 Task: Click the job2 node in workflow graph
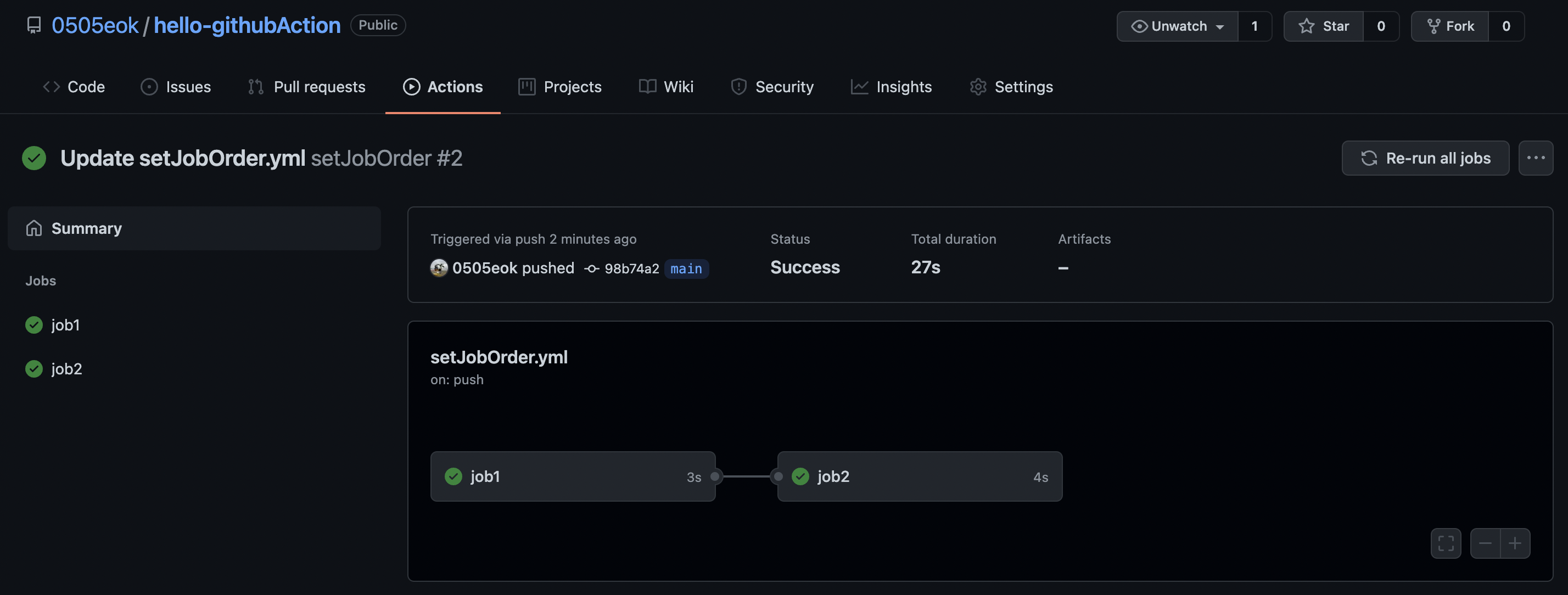pos(920,476)
